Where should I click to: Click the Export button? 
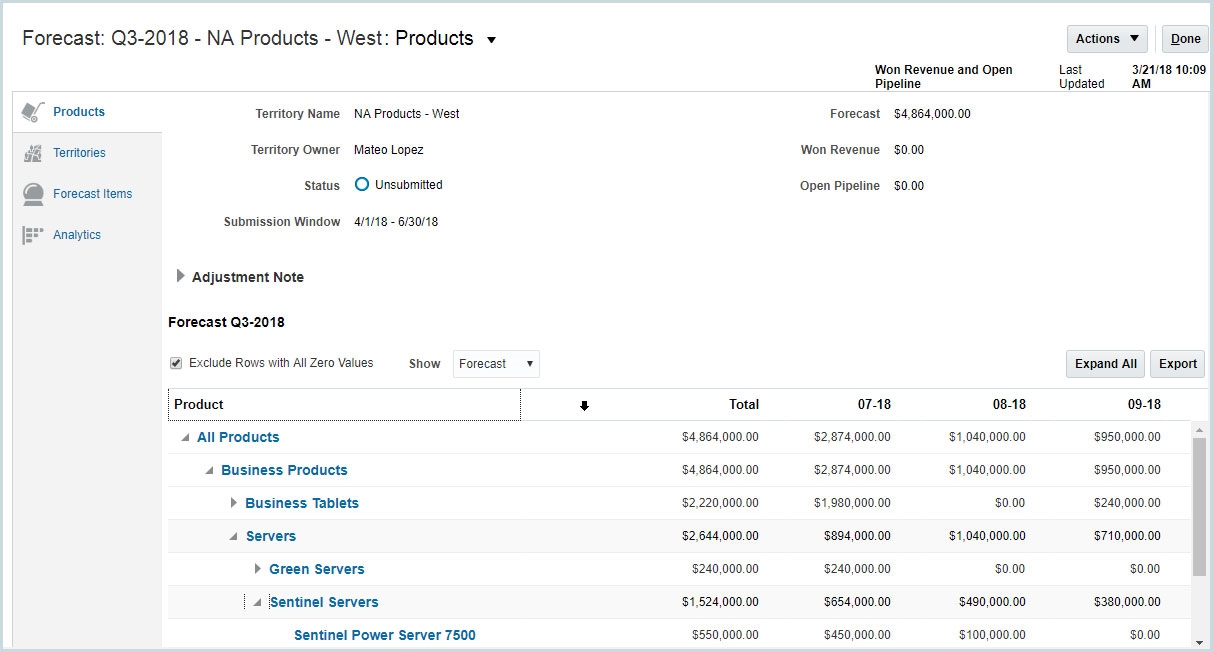tap(1177, 364)
